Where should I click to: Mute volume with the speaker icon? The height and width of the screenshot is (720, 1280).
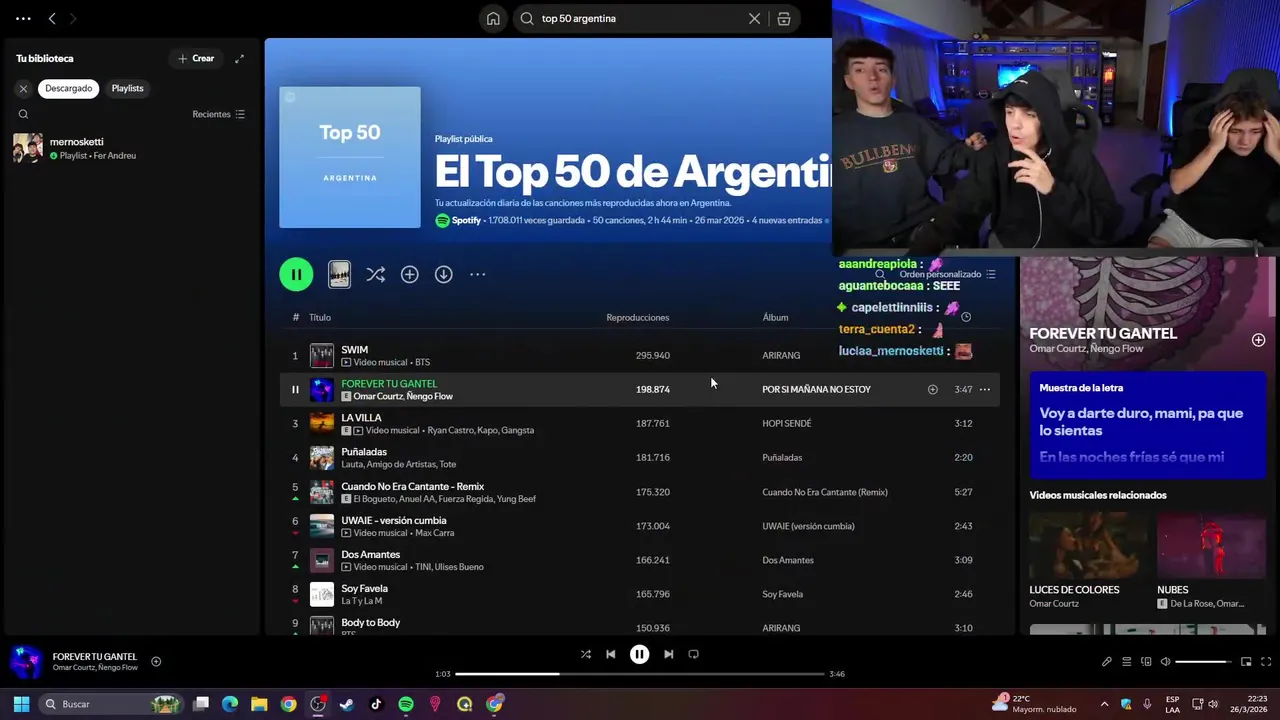pos(1166,661)
